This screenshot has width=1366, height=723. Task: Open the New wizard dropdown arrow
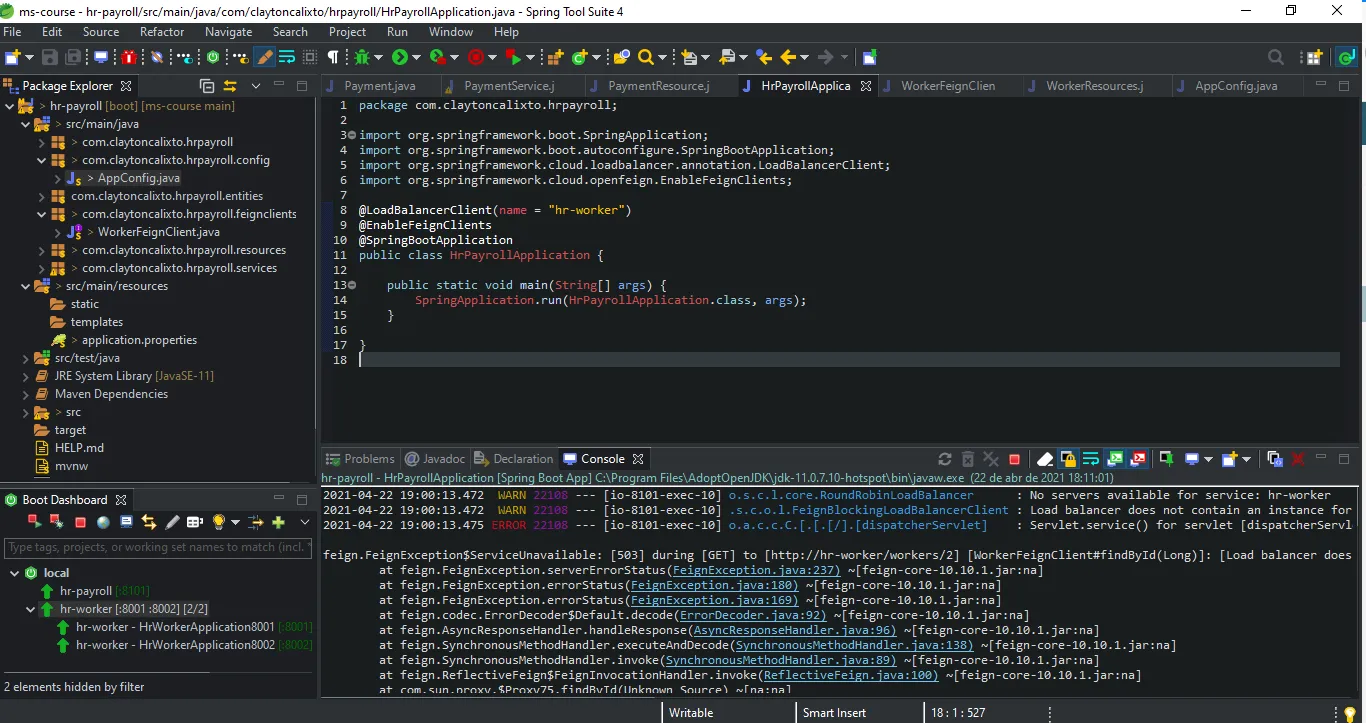(29, 57)
